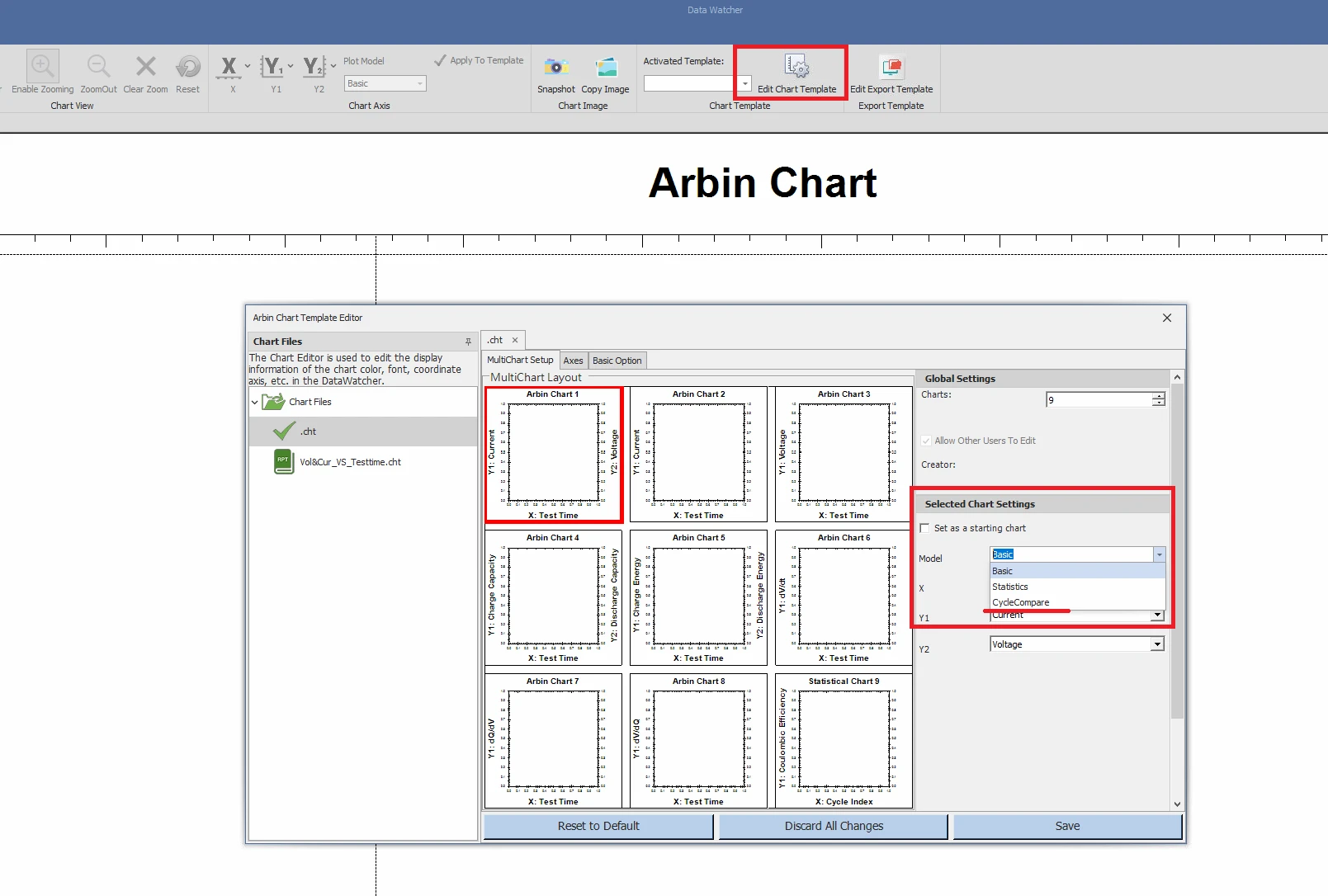Select Arbin Chart 4 thumbnail
Image resolution: width=1328 pixels, height=896 pixels.
[553, 598]
